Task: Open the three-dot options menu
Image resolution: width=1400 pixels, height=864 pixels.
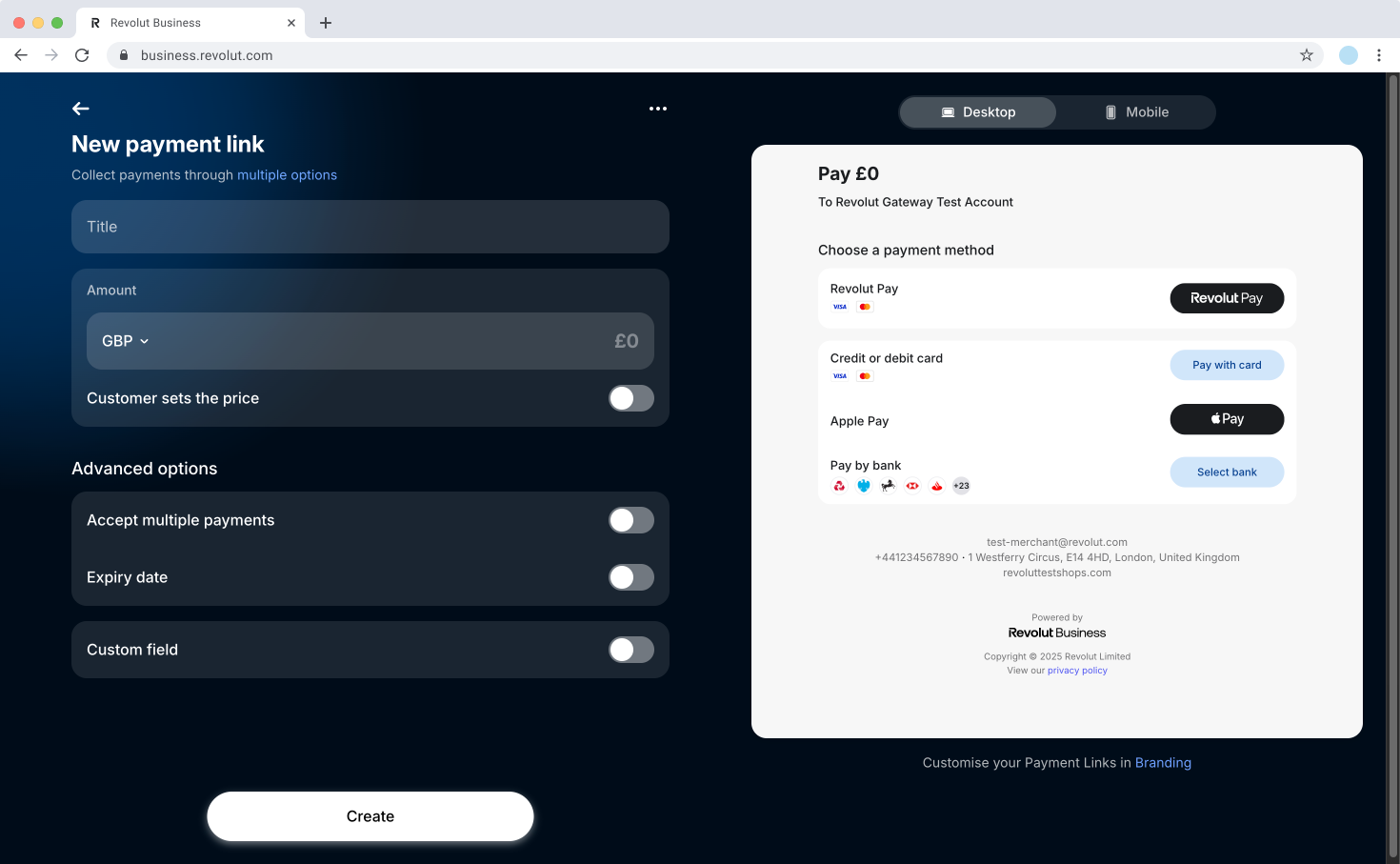Action: [657, 108]
